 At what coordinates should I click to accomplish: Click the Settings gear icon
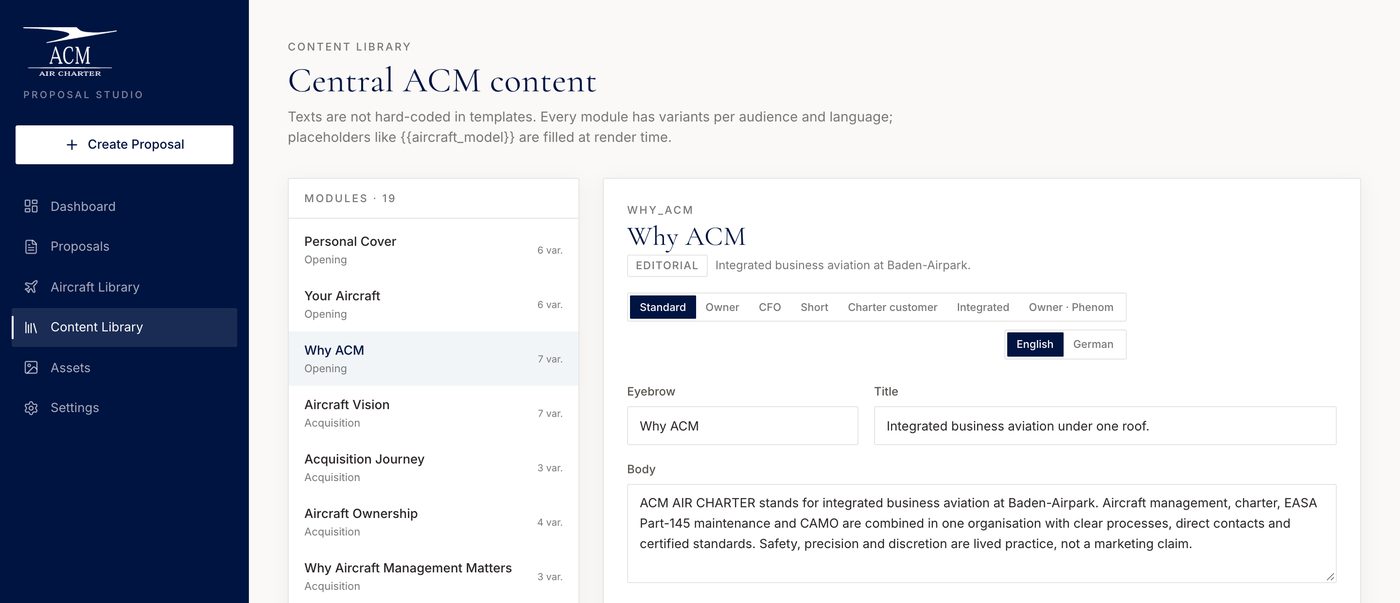[x=31, y=408]
